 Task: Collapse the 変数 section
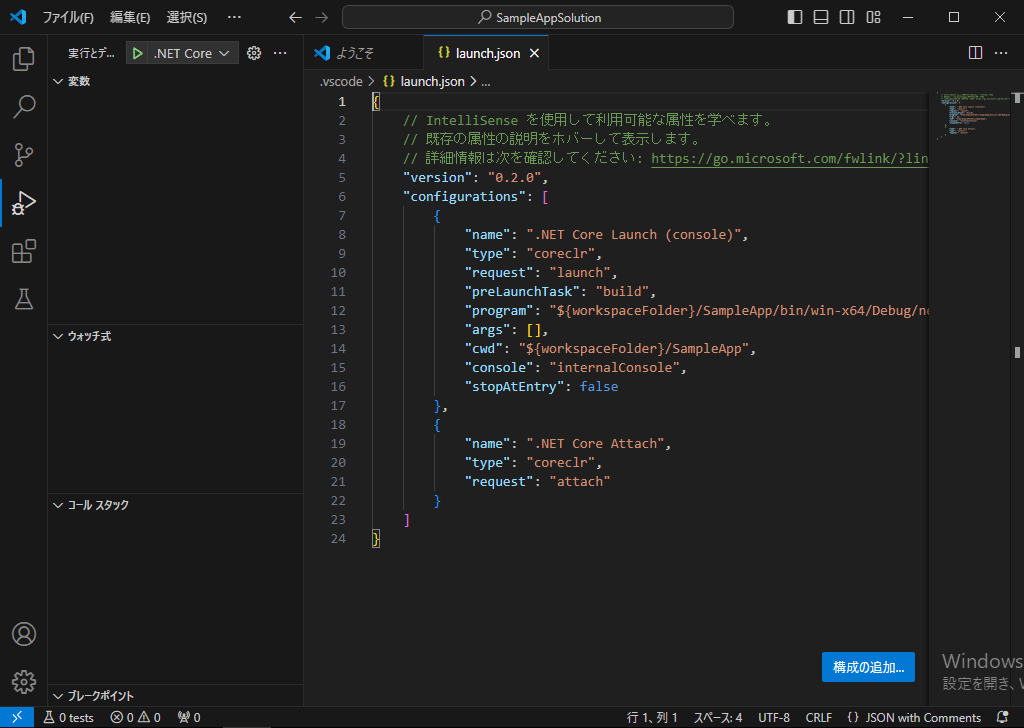tap(78, 81)
